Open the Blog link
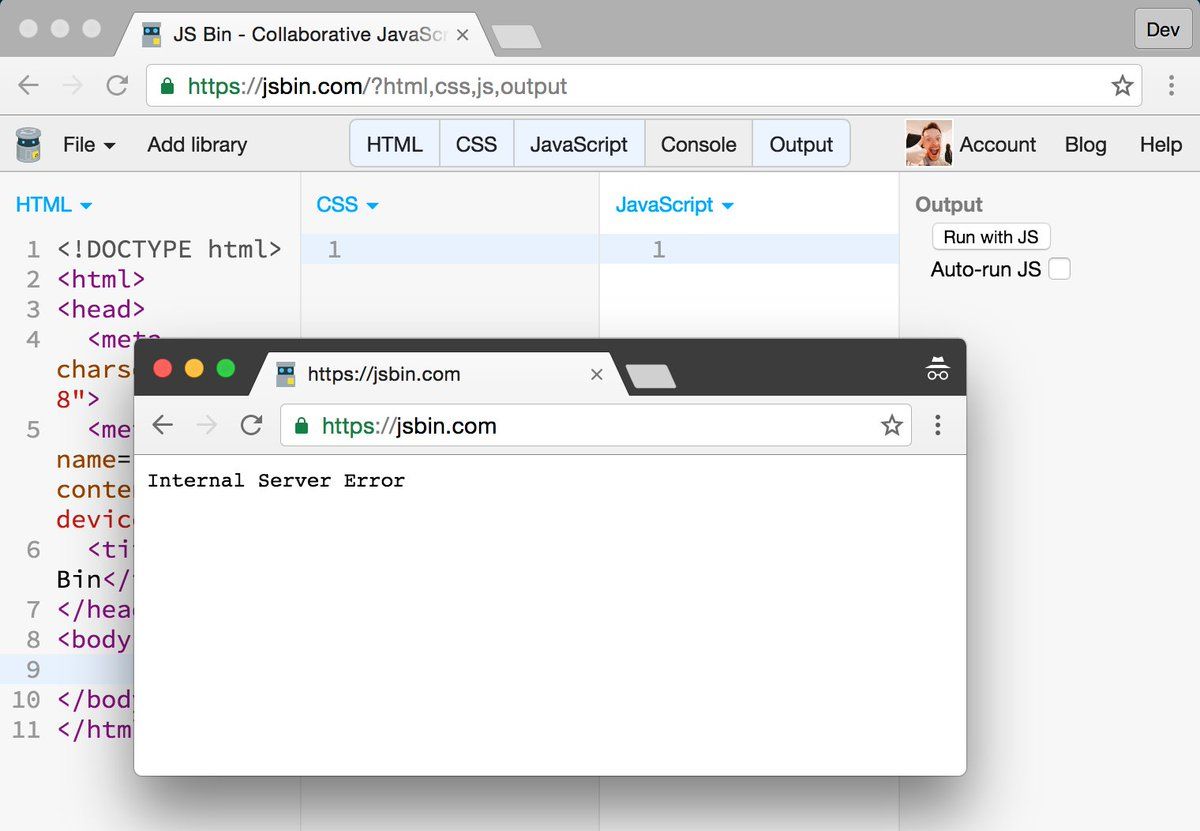The image size is (1200, 831). coord(1085,144)
